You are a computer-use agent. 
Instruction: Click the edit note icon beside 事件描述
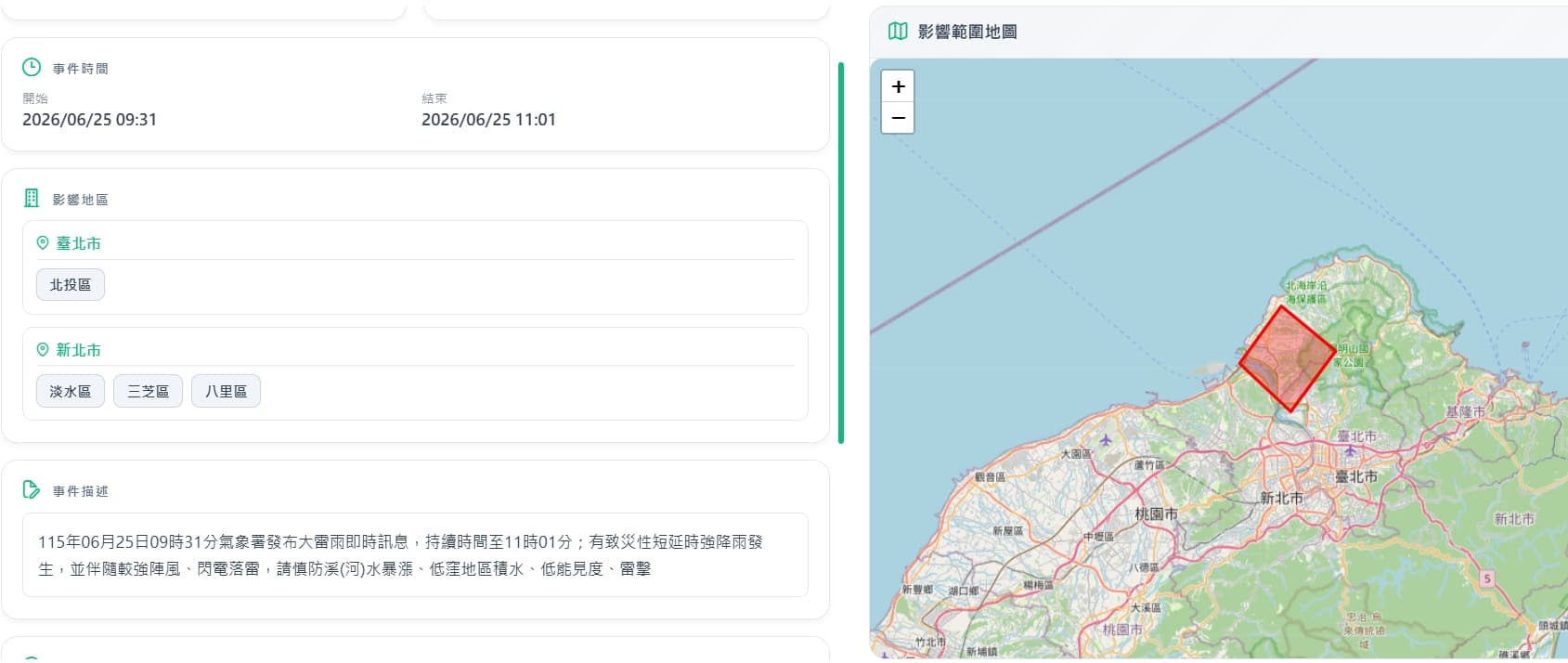[x=32, y=489]
